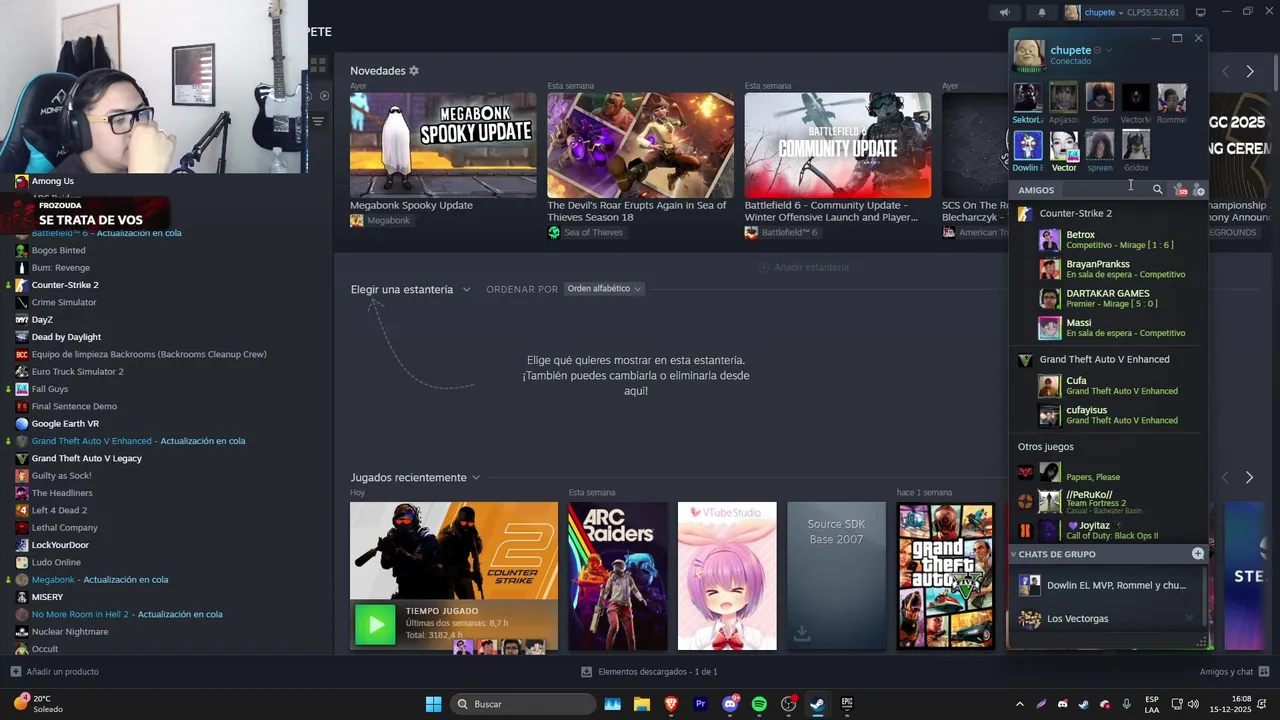This screenshot has width=1280, height=720.
Task: Click the Añadir estantería button
Action: tap(803, 267)
